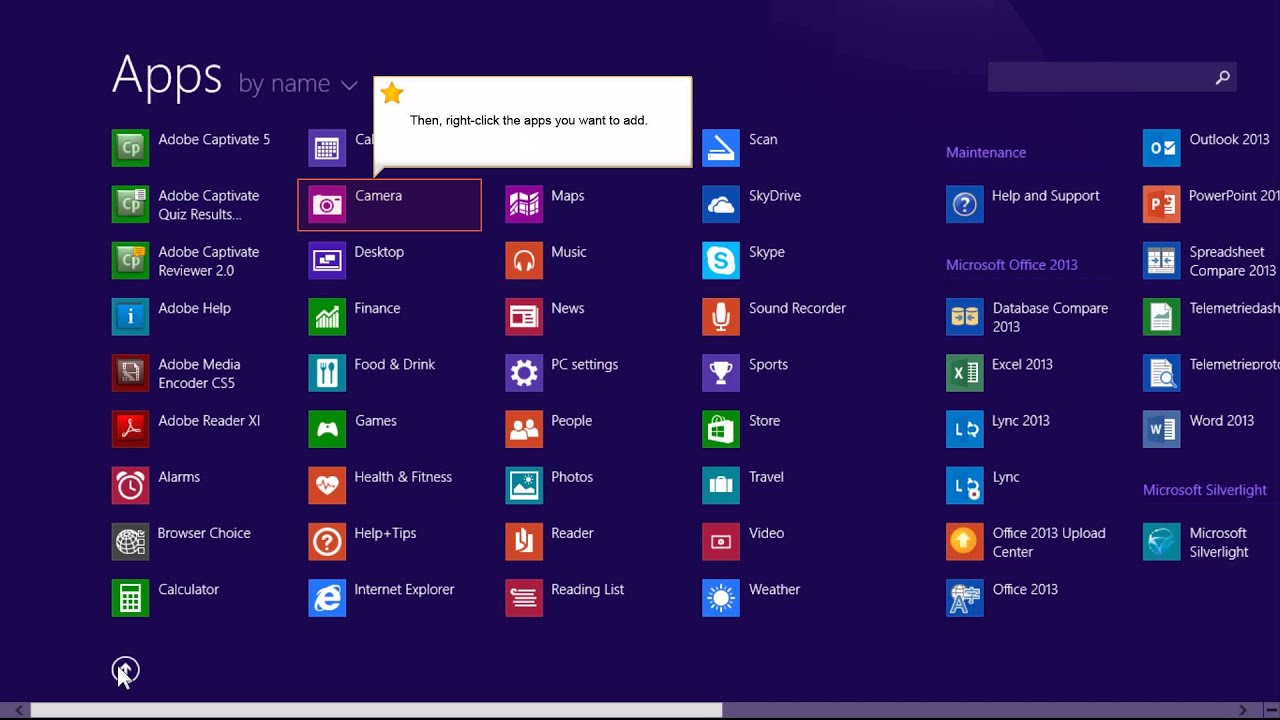The width and height of the screenshot is (1280, 720).
Task: Launch the Internet Explorer icon
Action: [x=327, y=598]
